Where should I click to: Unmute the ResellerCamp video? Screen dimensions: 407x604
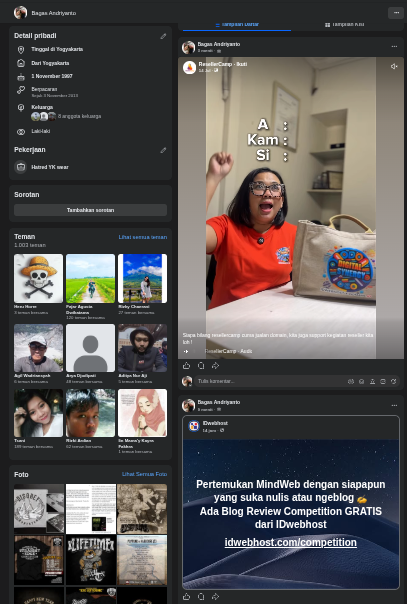tap(394, 67)
